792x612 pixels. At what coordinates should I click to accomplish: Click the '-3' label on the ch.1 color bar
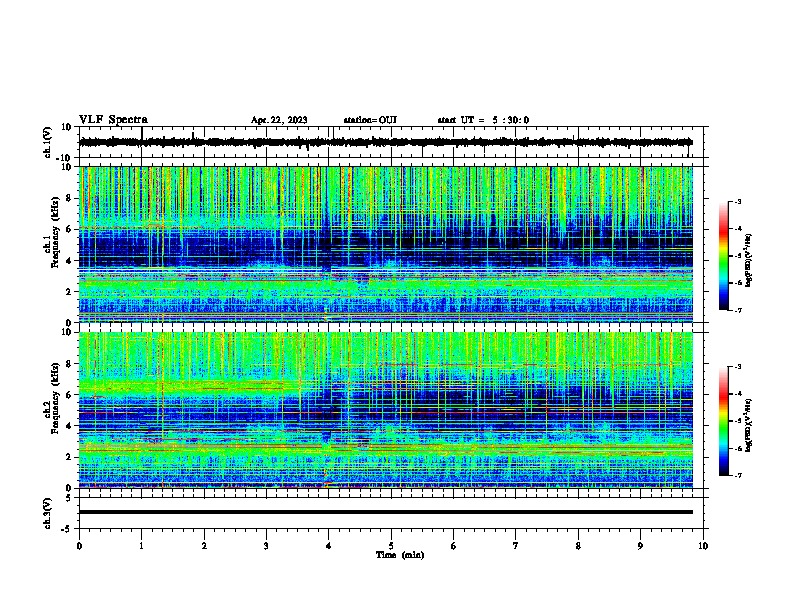click(x=738, y=201)
